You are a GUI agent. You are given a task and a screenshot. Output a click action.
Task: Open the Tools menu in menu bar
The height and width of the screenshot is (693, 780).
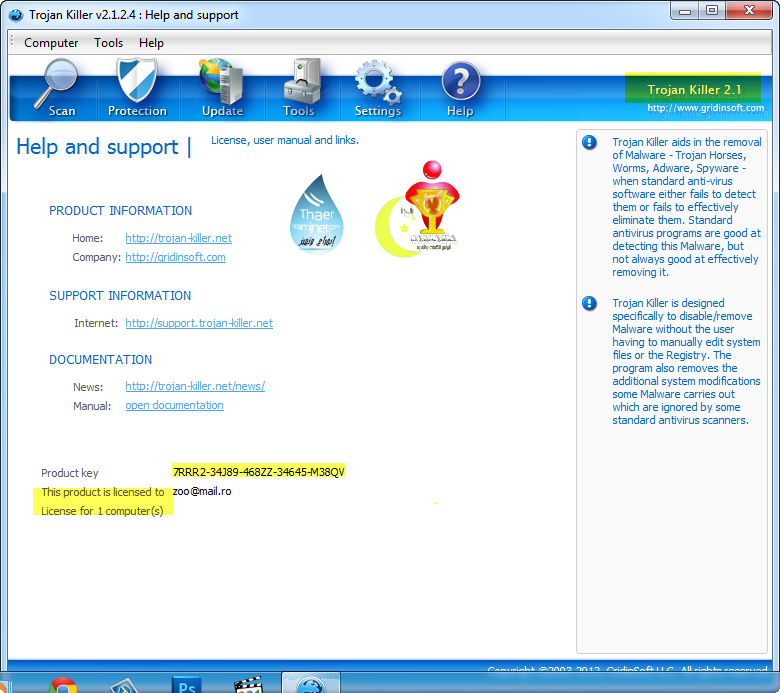[108, 43]
